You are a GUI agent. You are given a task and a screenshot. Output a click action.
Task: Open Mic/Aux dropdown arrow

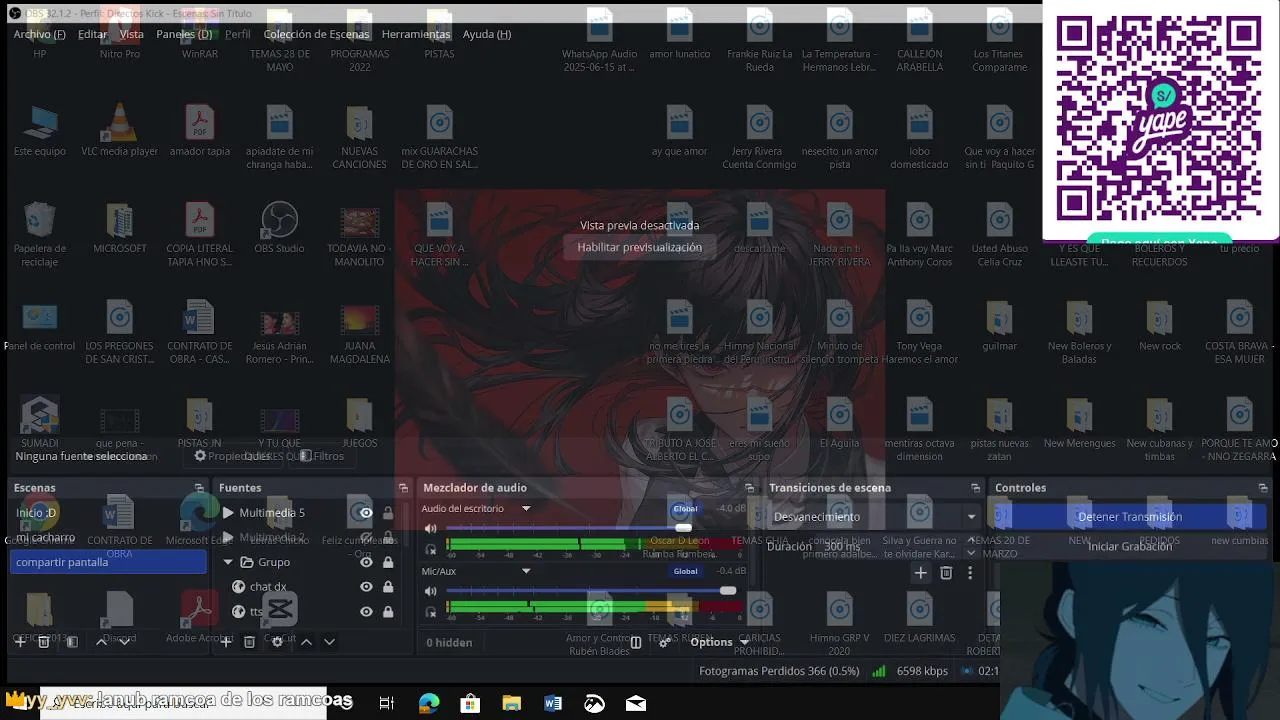click(526, 572)
